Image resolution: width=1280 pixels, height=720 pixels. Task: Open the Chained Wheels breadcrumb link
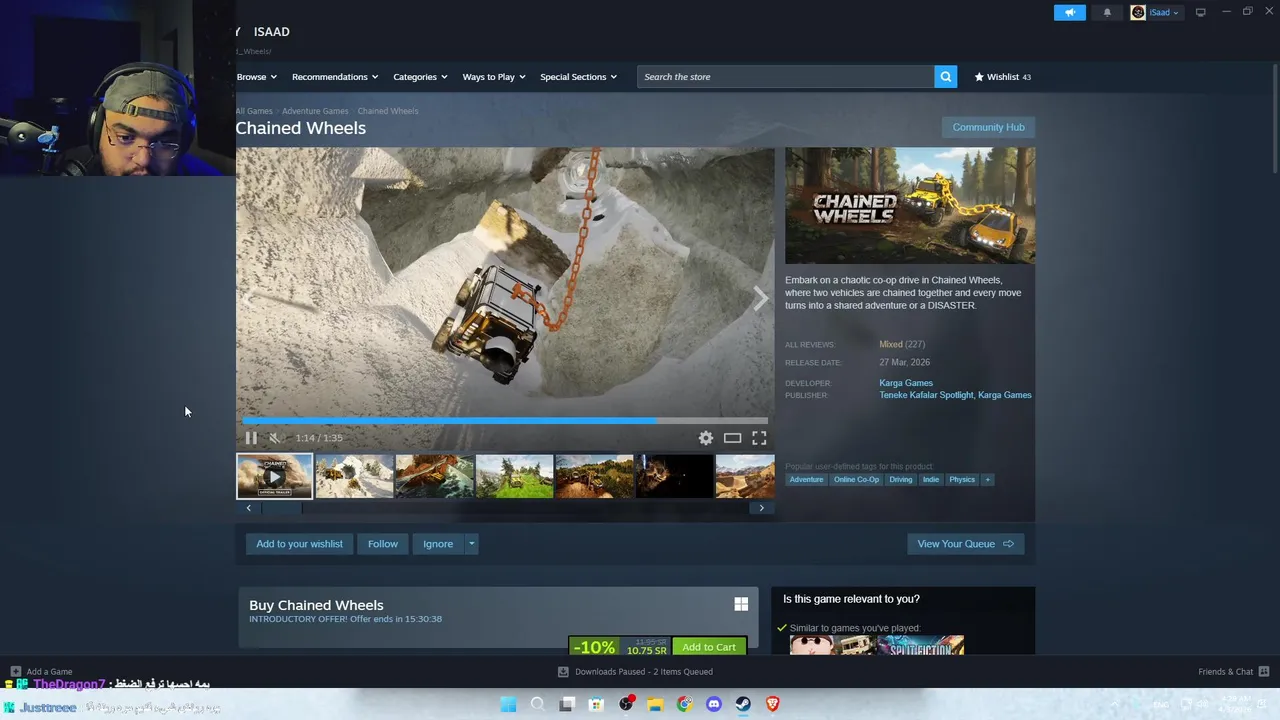tap(388, 111)
